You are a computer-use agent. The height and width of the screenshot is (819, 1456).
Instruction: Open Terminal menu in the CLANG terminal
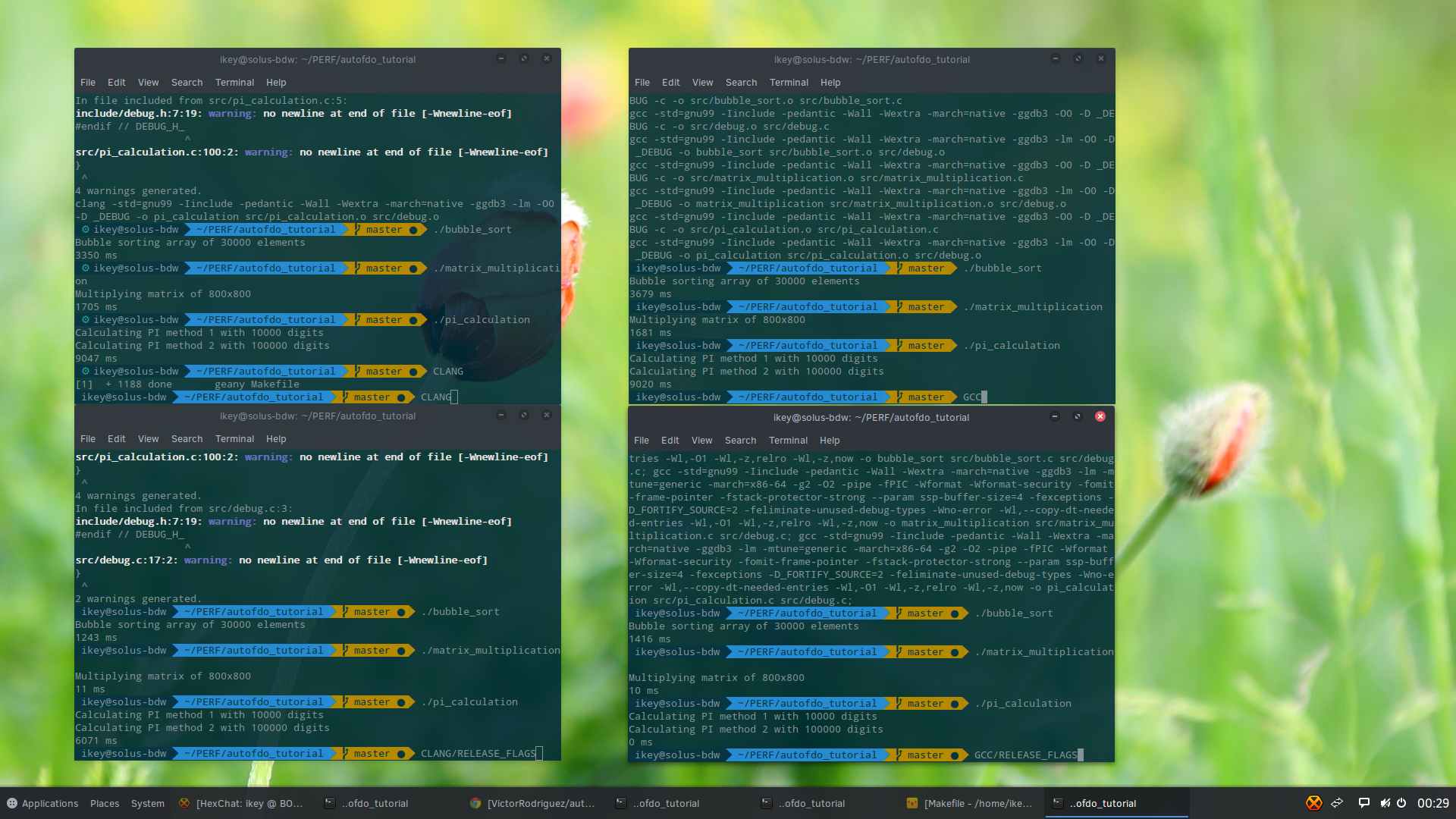234,83
